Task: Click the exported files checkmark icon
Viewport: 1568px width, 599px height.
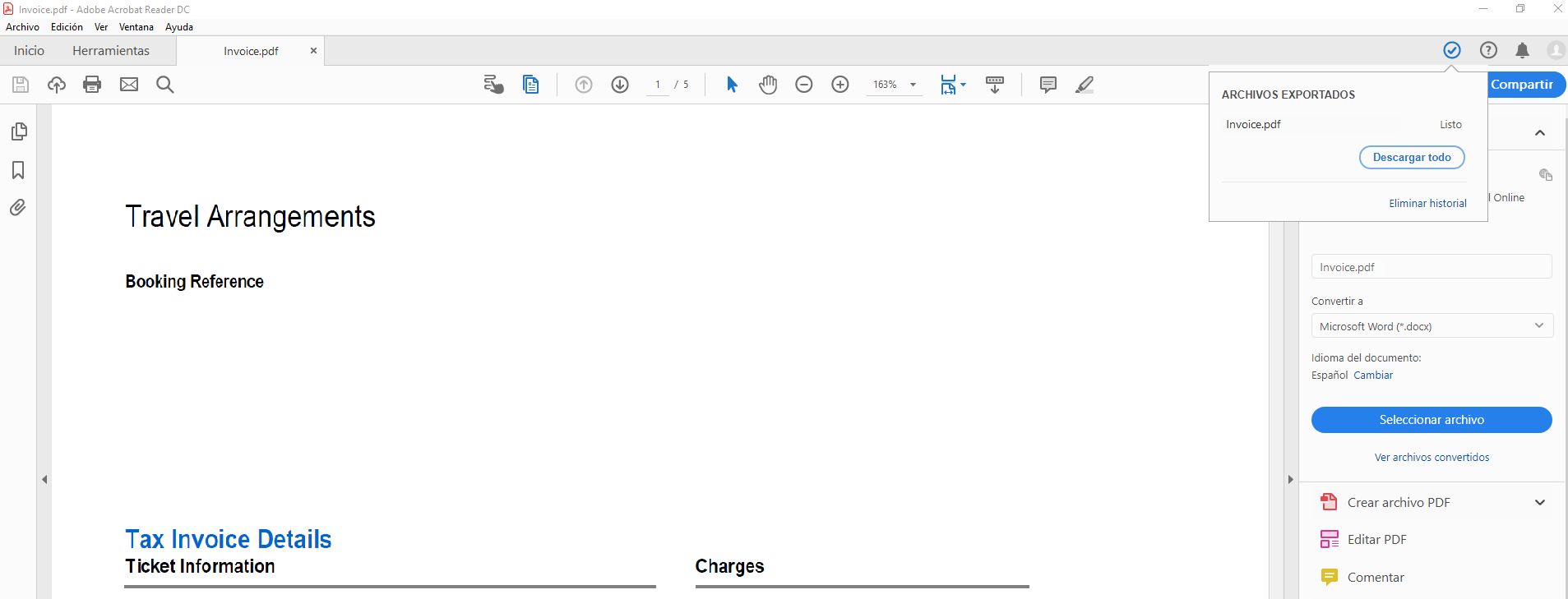Action: click(x=1452, y=50)
